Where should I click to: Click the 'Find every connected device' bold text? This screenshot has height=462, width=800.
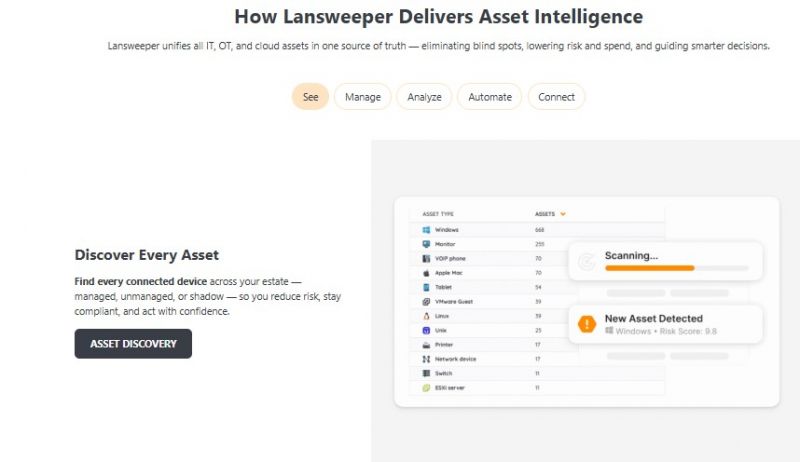pyautogui.click(x=141, y=281)
